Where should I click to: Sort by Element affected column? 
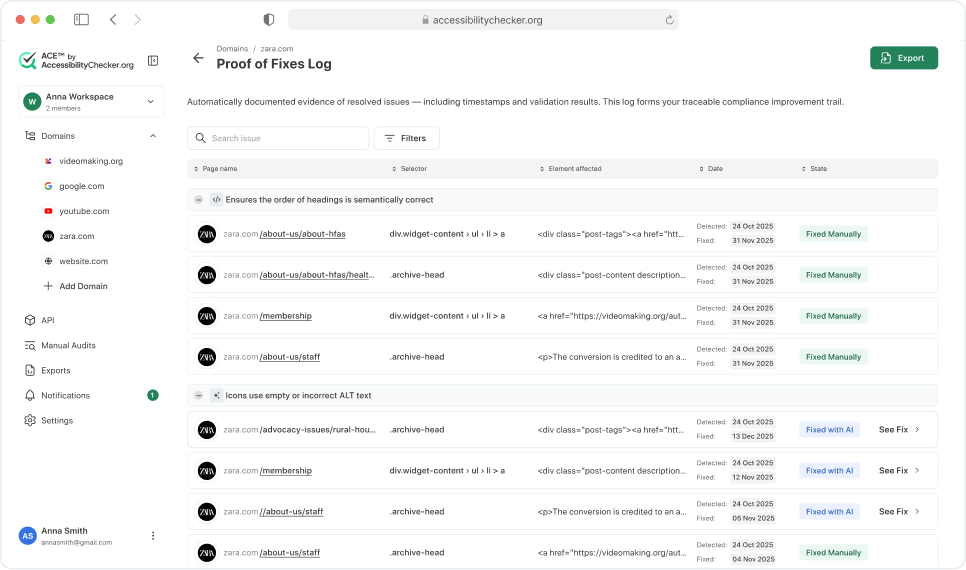click(x=571, y=169)
